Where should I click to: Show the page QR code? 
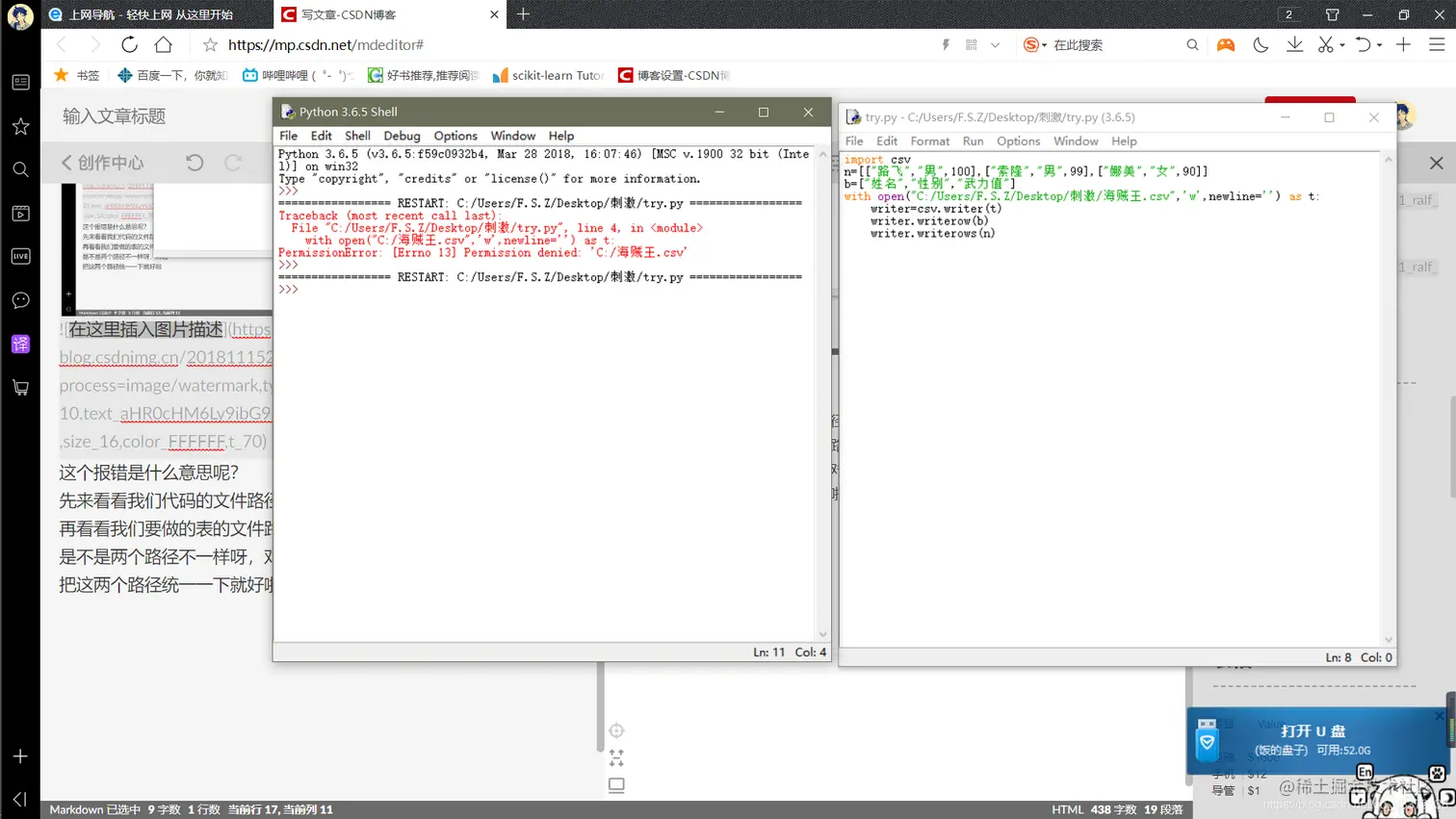tap(971, 44)
